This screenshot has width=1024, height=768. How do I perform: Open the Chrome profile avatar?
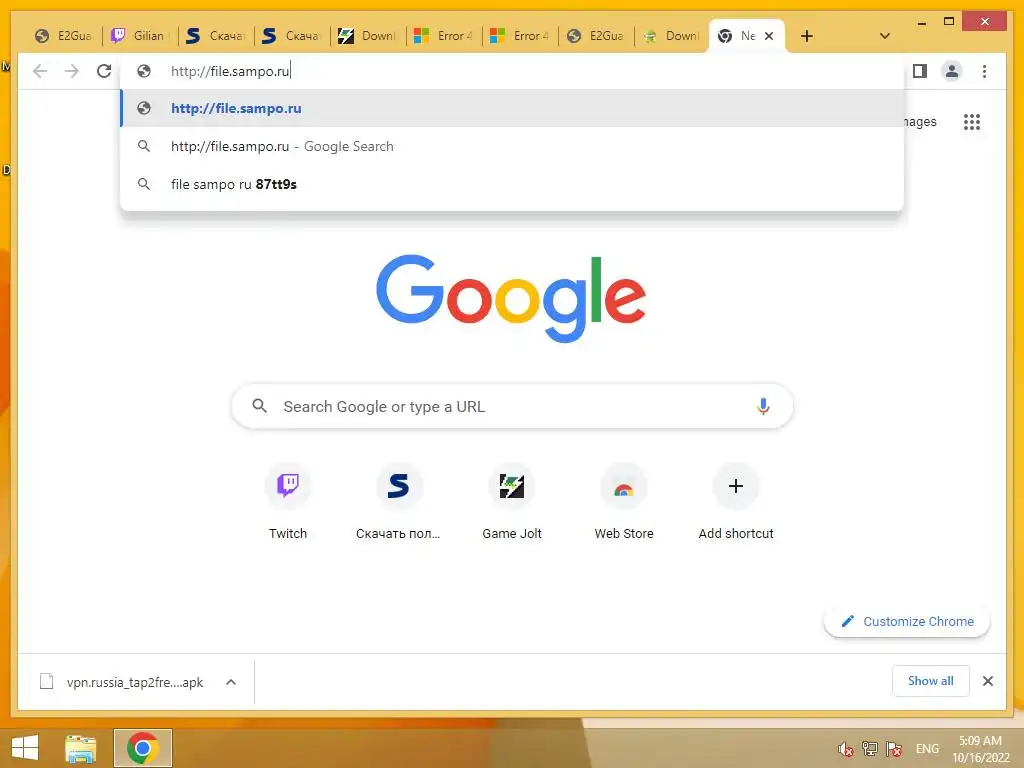coord(952,71)
